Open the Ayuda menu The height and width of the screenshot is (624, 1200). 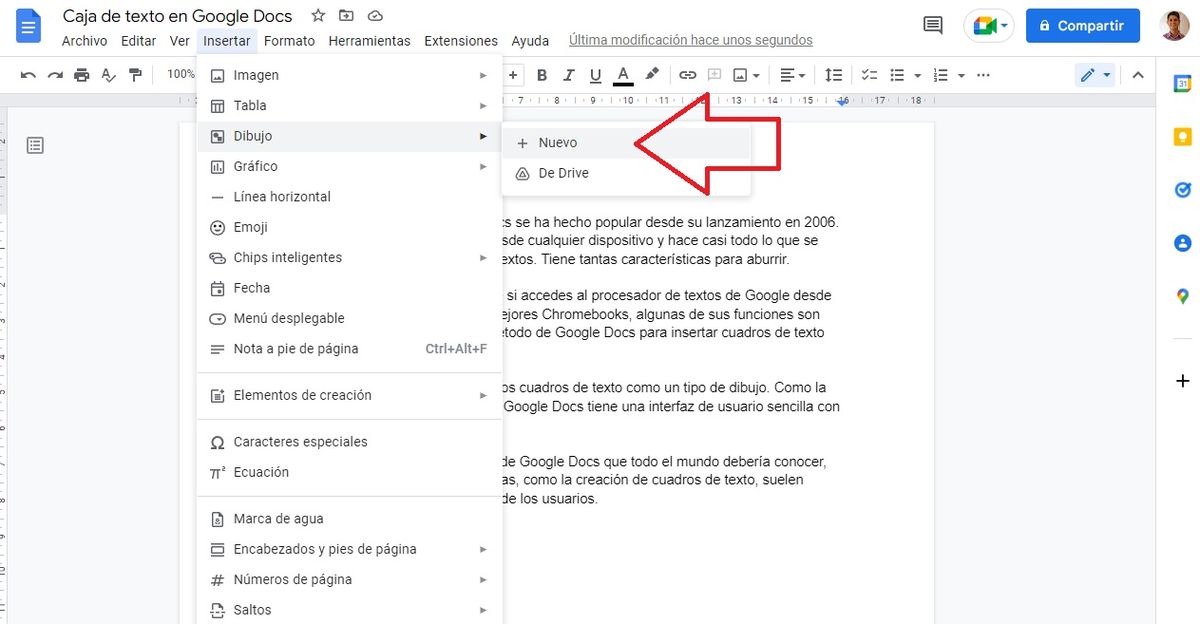point(530,41)
